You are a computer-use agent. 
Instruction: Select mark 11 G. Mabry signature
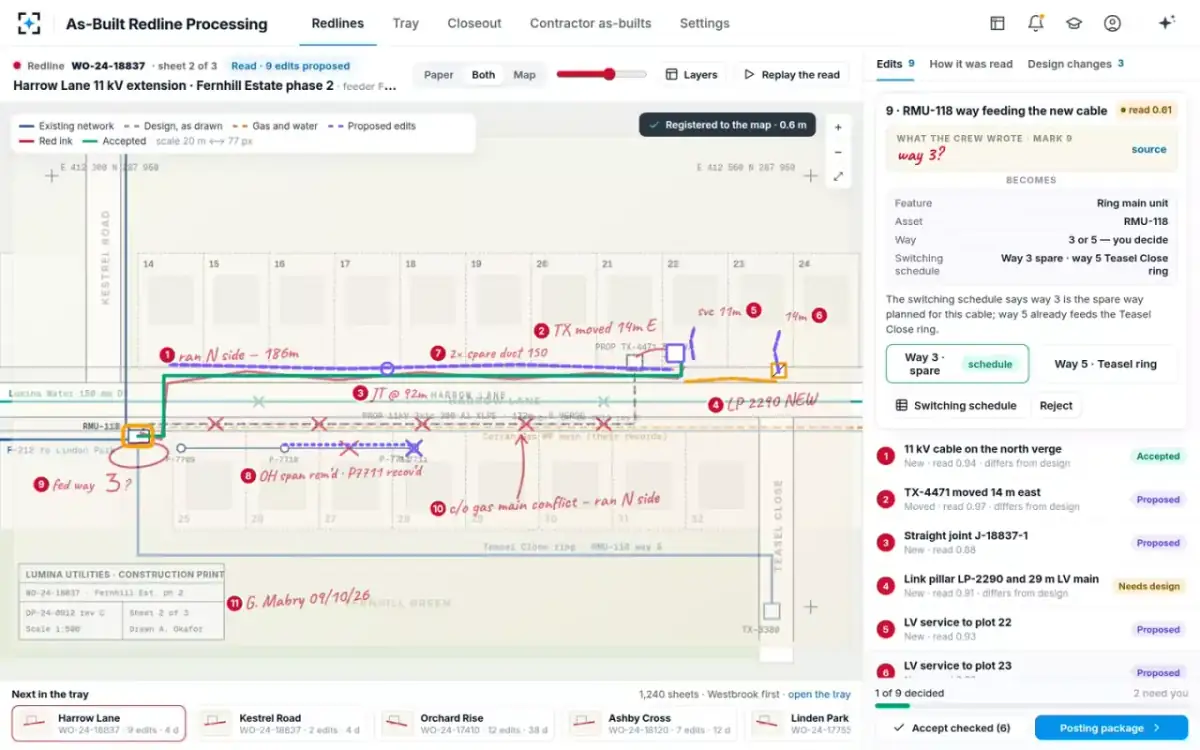point(234,603)
